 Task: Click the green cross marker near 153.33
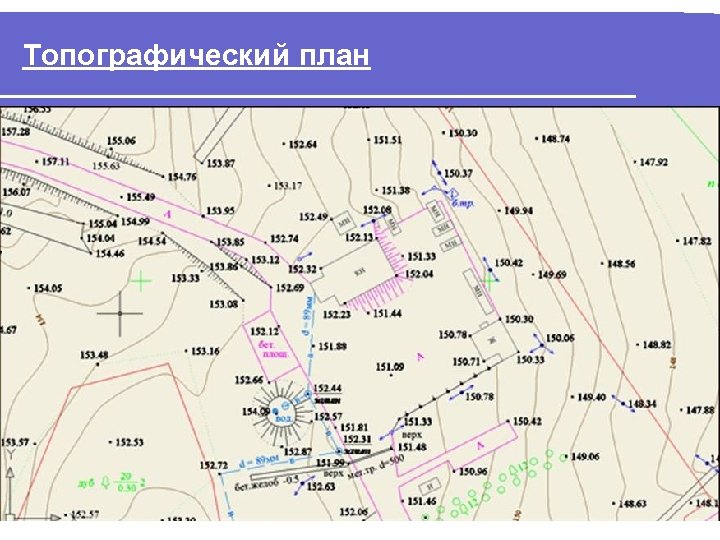[141, 281]
